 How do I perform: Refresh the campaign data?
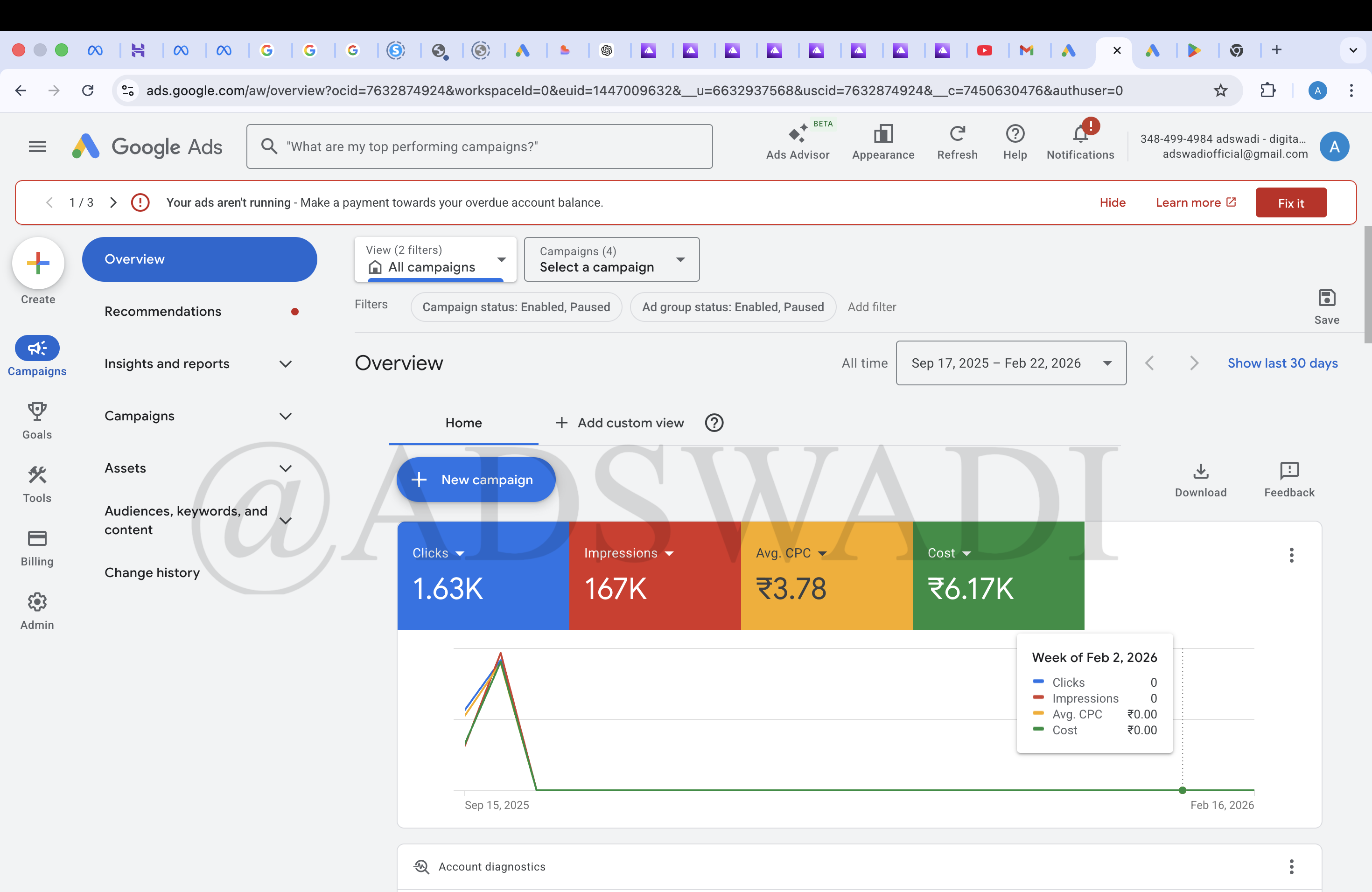pyautogui.click(x=957, y=141)
